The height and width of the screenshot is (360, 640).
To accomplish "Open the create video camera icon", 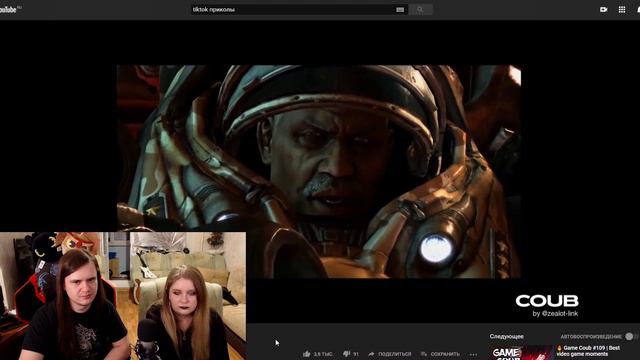I will point(604,9).
